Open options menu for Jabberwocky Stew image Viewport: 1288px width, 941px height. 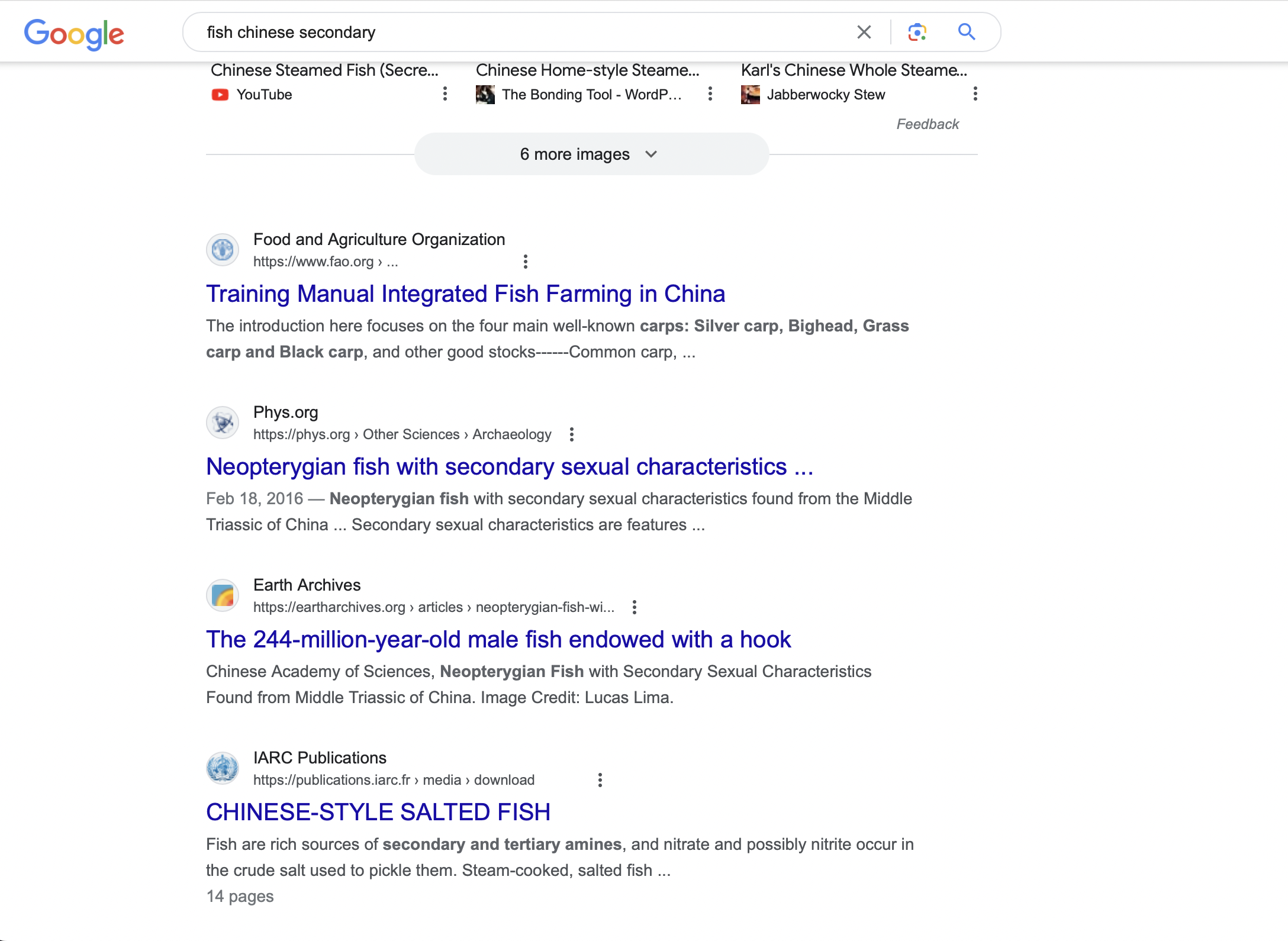coord(975,94)
